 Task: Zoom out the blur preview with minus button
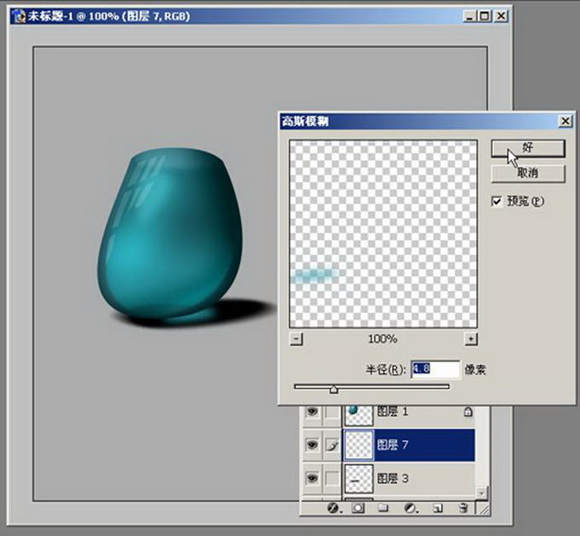point(296,339)
